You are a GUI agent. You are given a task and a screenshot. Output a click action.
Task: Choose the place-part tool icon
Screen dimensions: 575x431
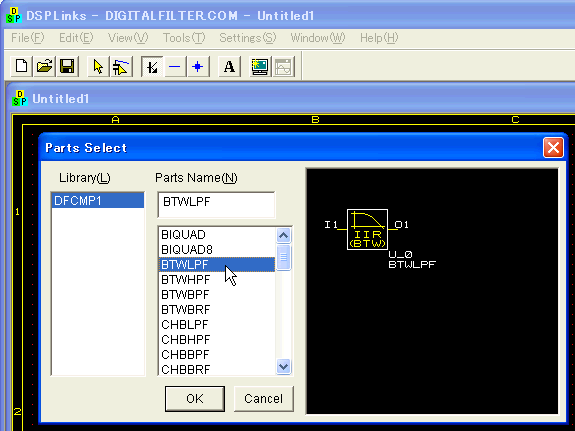(121, 66)
